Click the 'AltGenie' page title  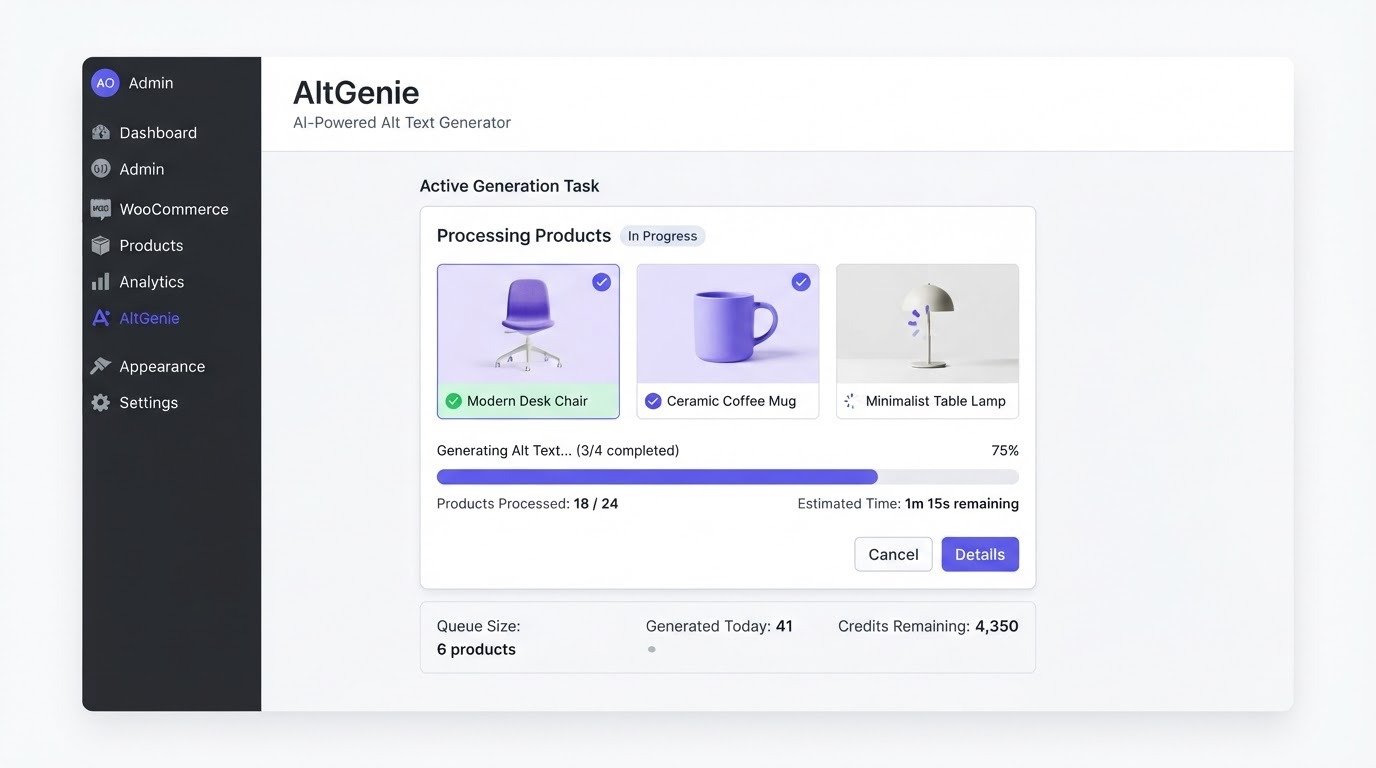pos(356,93)
